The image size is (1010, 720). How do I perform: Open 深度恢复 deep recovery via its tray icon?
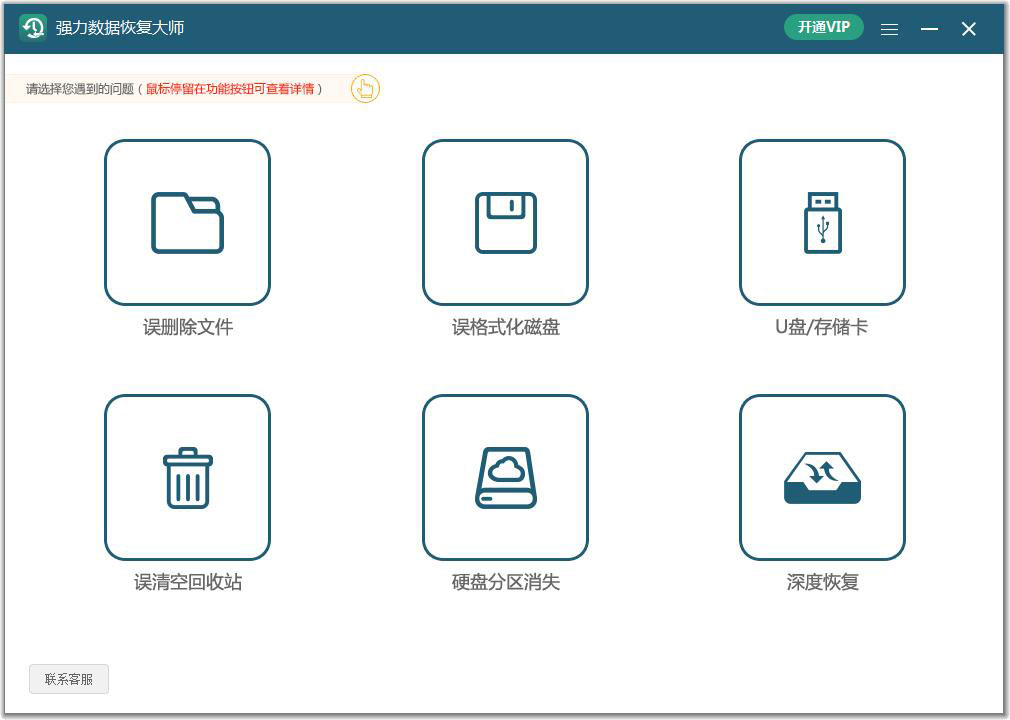[x=822, y=477]
